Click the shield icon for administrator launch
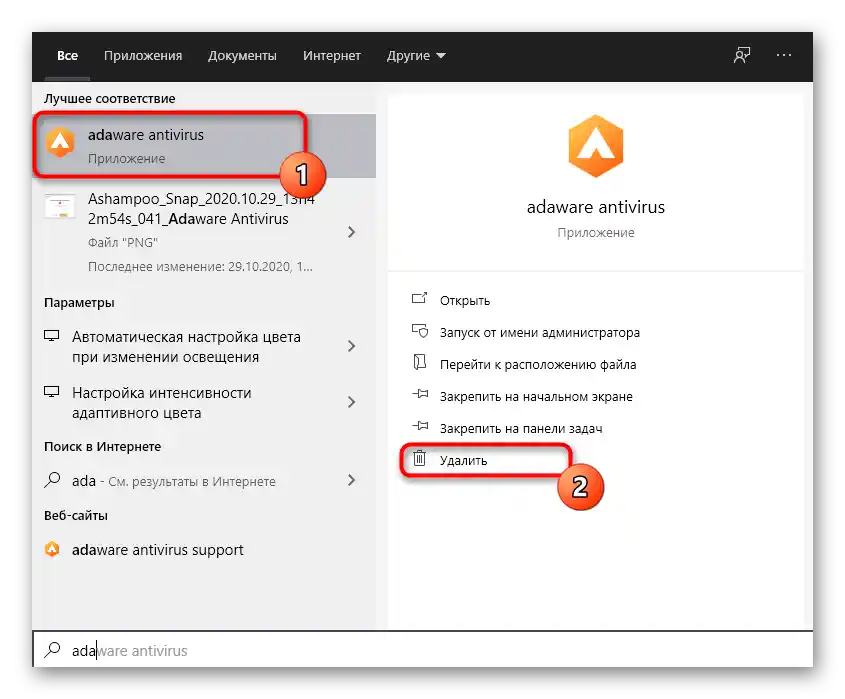The image size is (845, 699). pos(421,332)
